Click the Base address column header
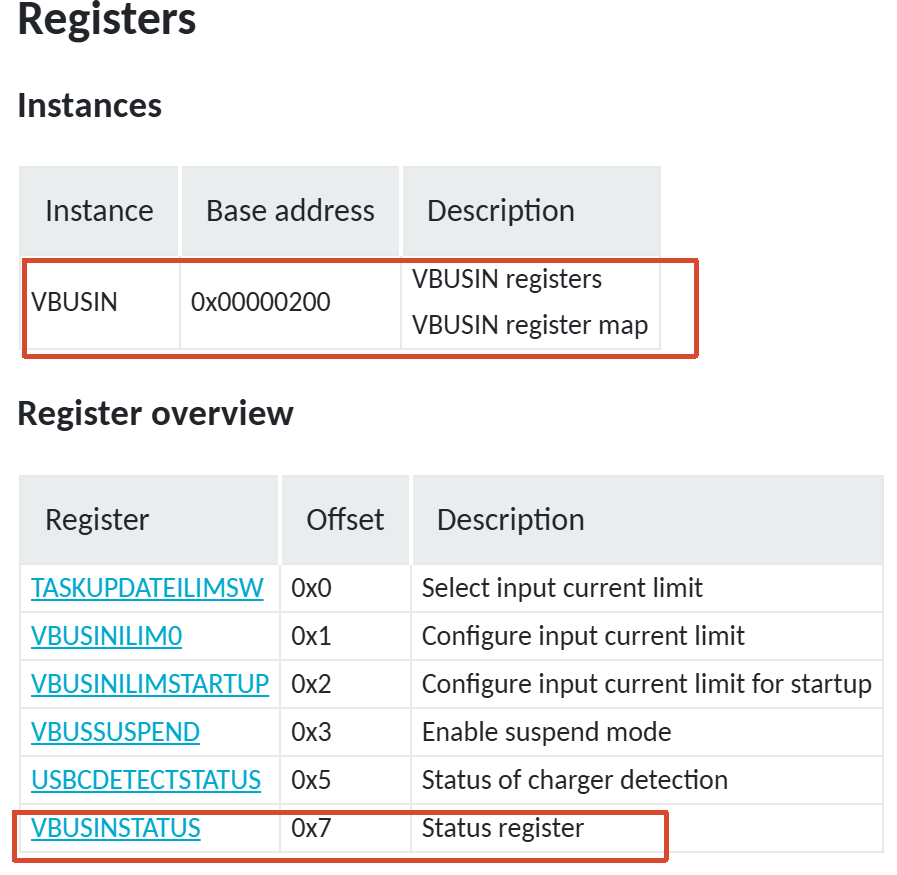 click(x=291, y=211)
